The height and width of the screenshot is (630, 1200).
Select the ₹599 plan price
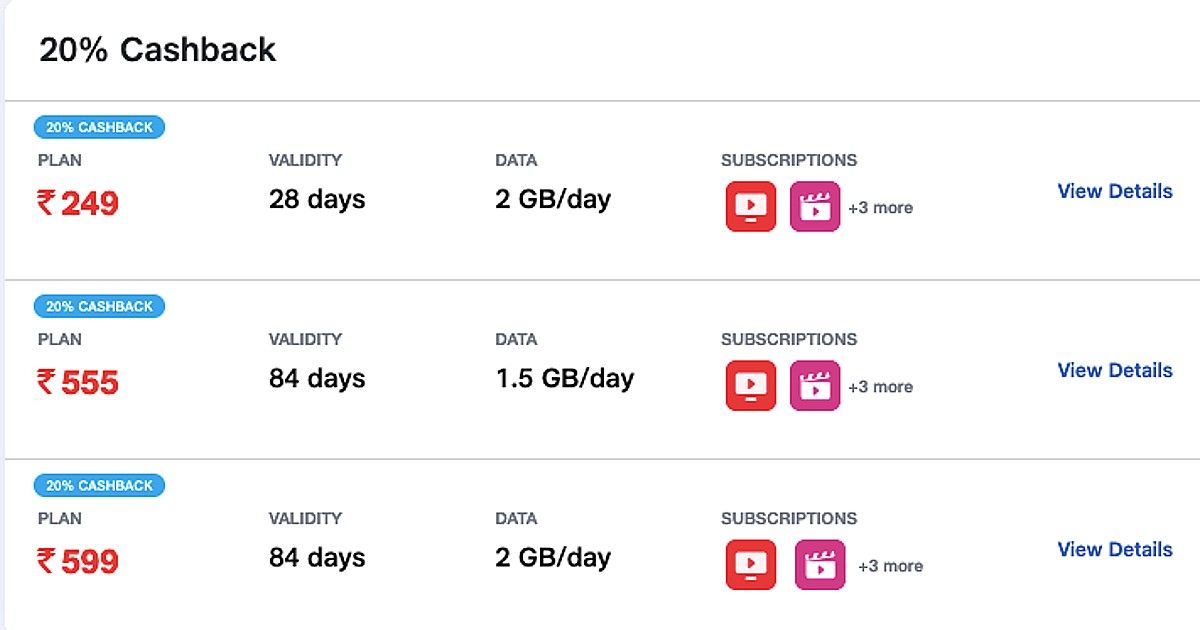78,562
